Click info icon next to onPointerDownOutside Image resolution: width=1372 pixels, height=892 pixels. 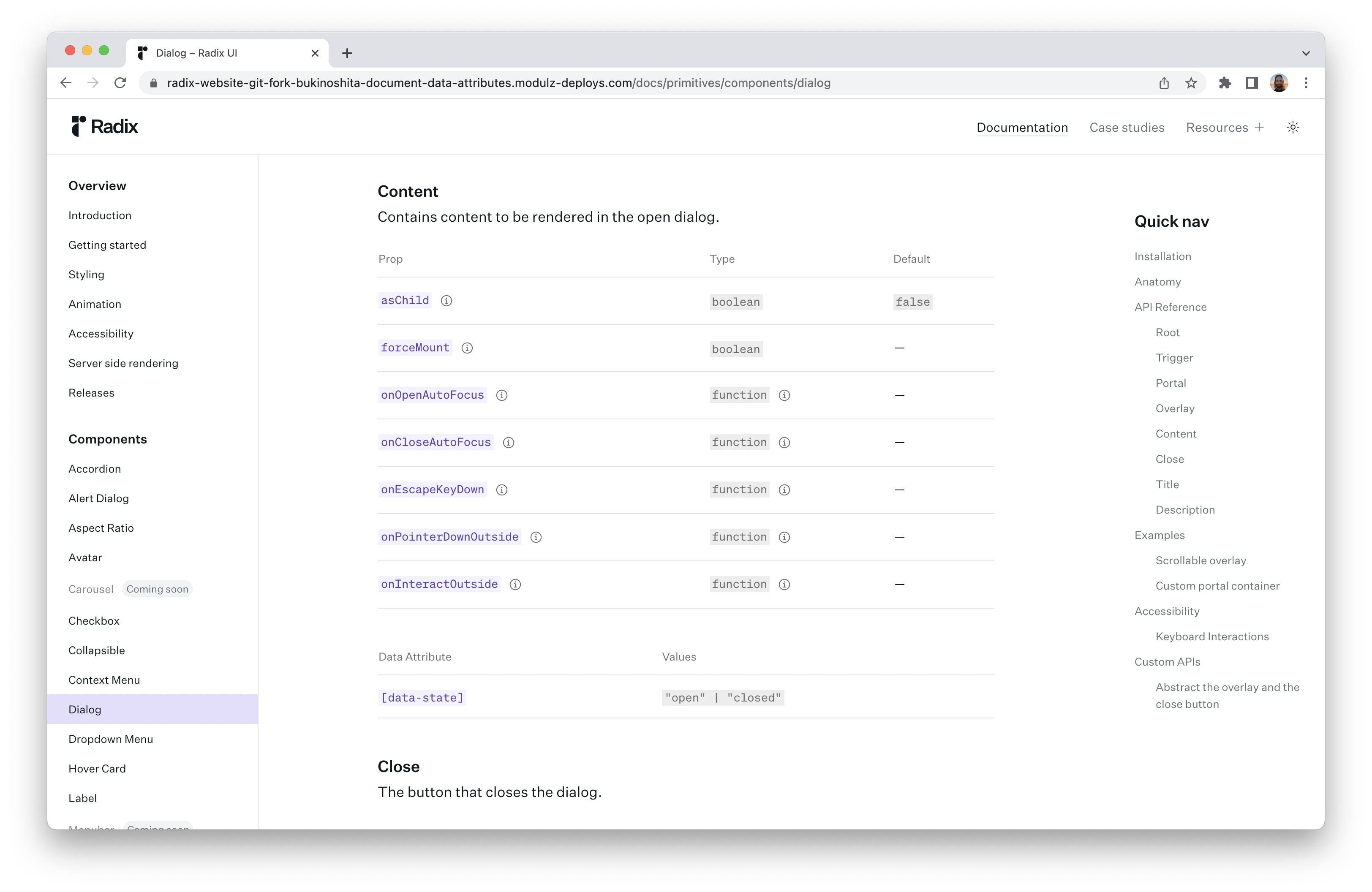tap(536, 537)
